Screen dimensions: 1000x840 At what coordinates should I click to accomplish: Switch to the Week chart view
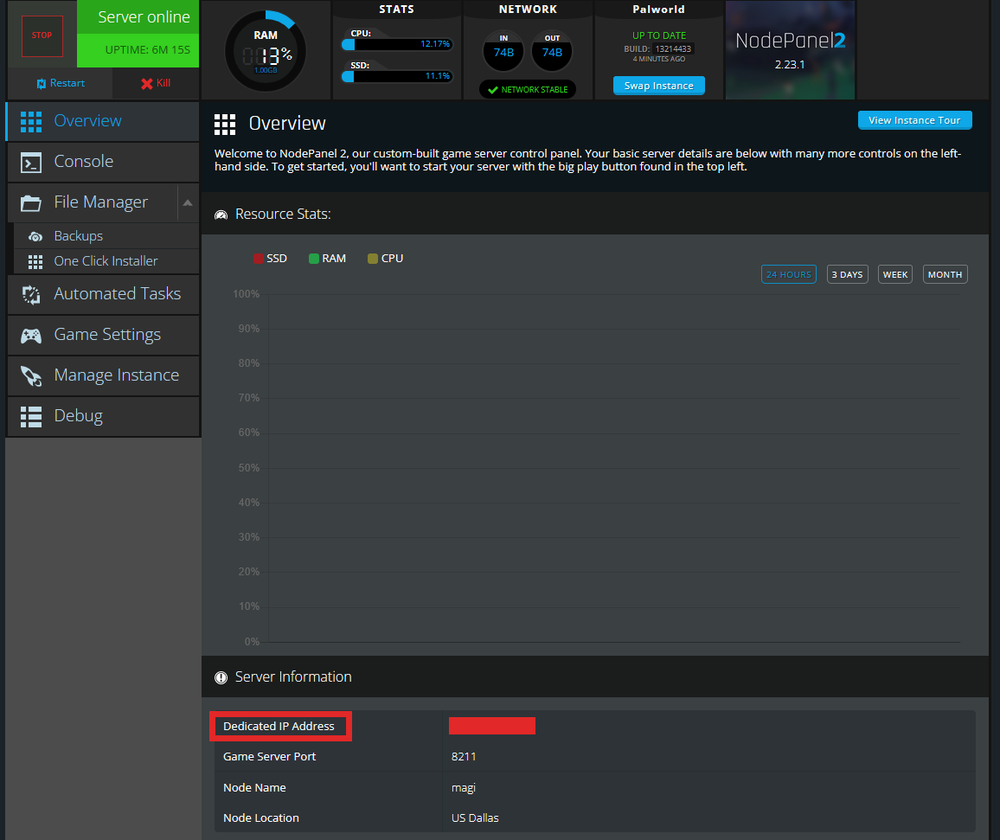coord(894,273)
